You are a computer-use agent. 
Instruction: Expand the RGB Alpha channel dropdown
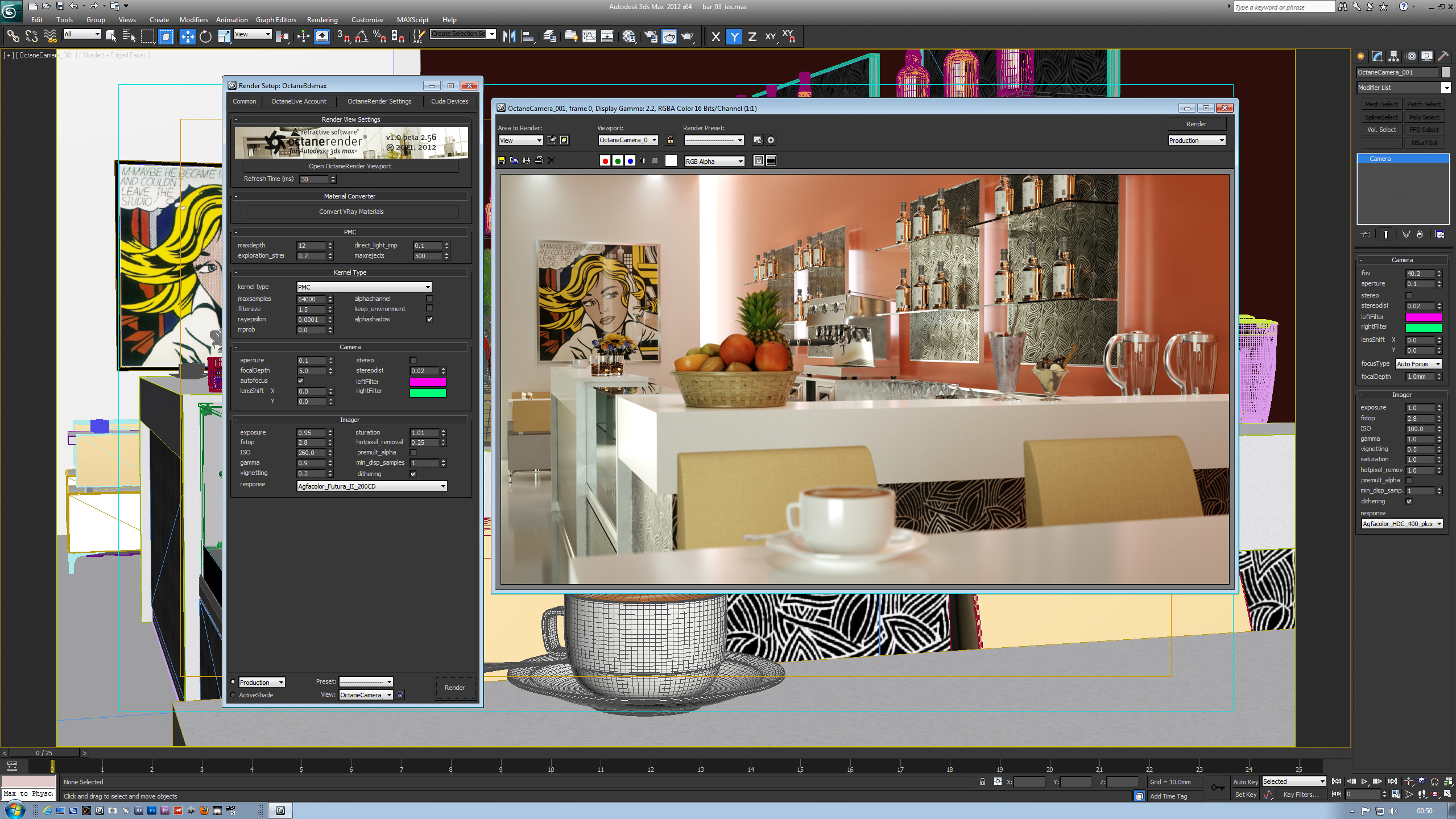[x=714, y=162]
